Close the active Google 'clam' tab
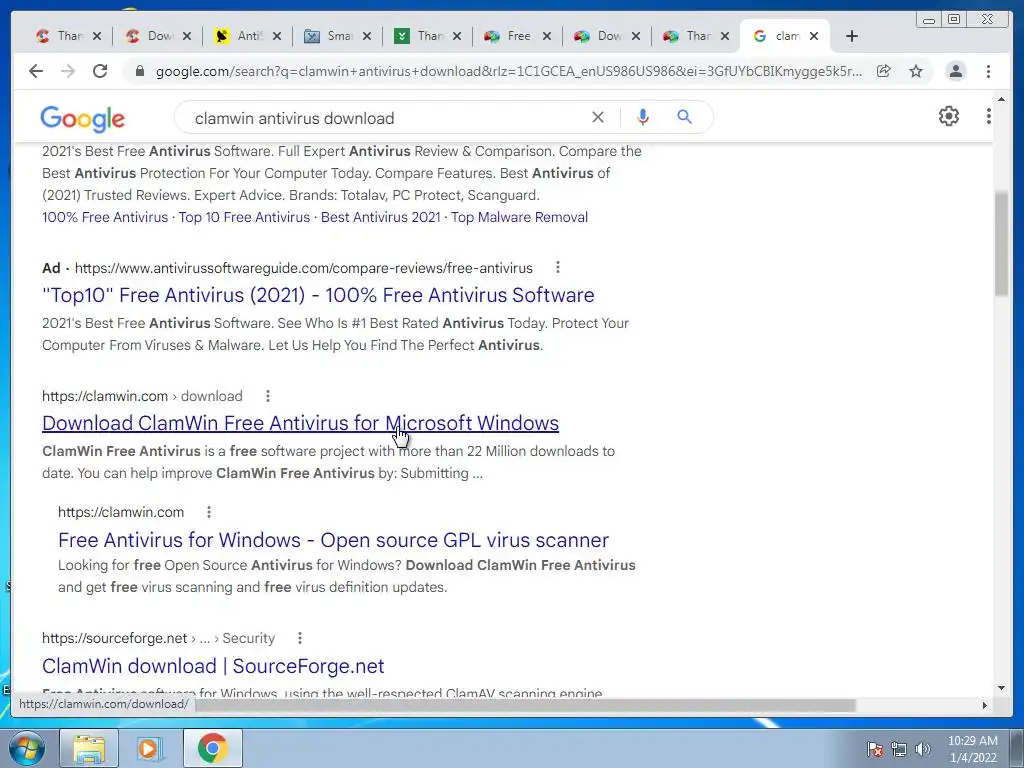 point(814,36)
